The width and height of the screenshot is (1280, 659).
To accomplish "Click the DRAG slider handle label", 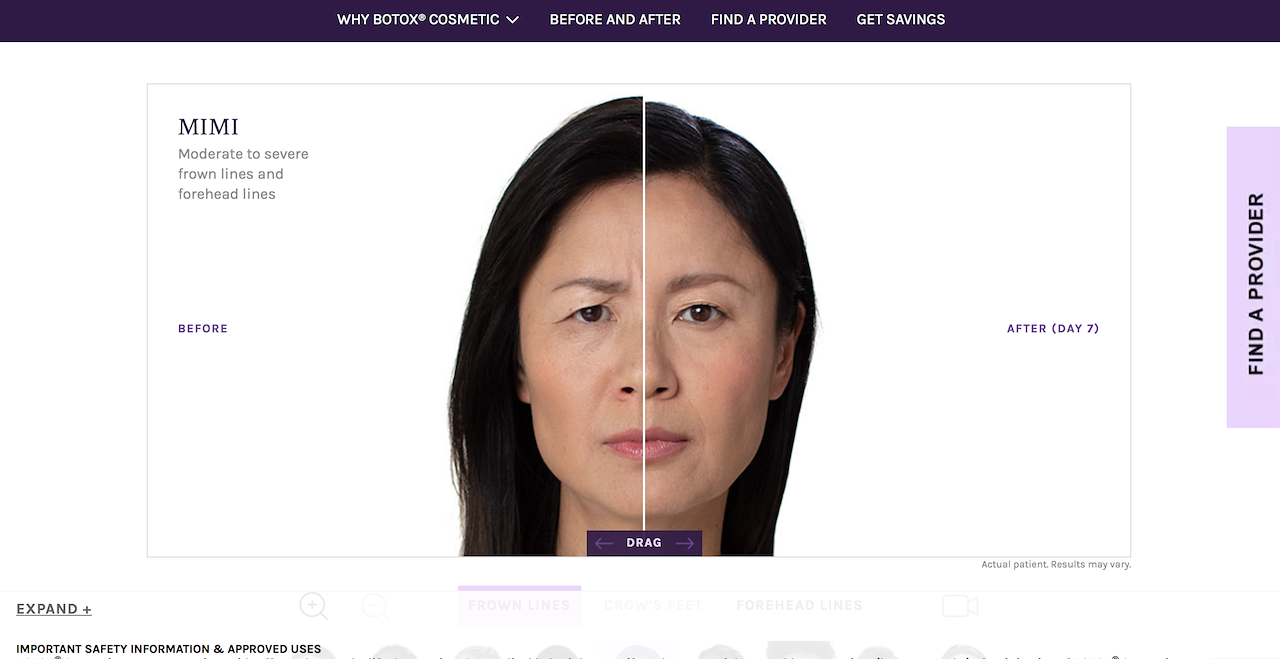I will pyautogui.click(x=644, y=543).
